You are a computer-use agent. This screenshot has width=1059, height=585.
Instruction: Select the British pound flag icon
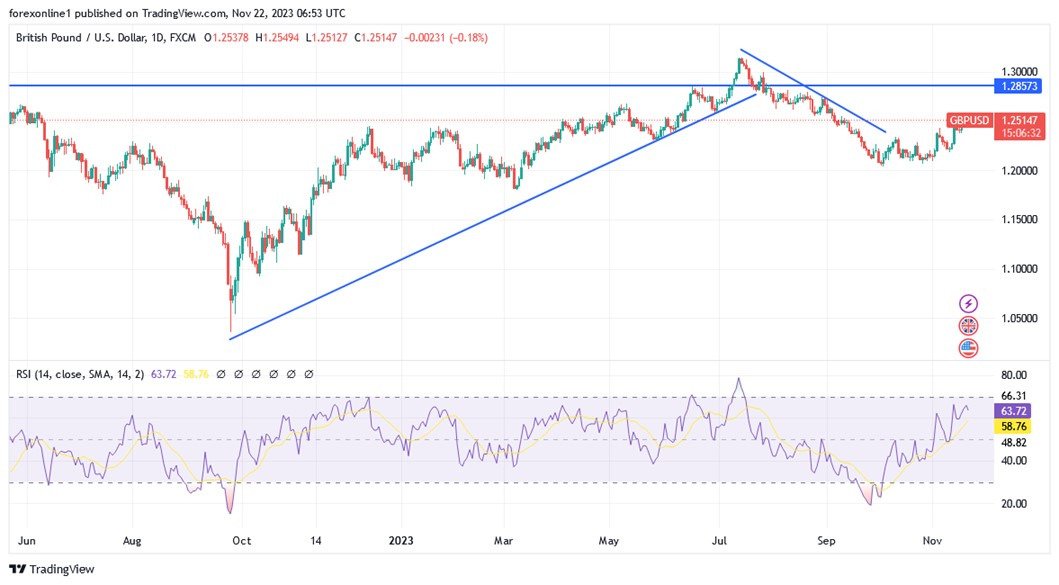[969, 326]
